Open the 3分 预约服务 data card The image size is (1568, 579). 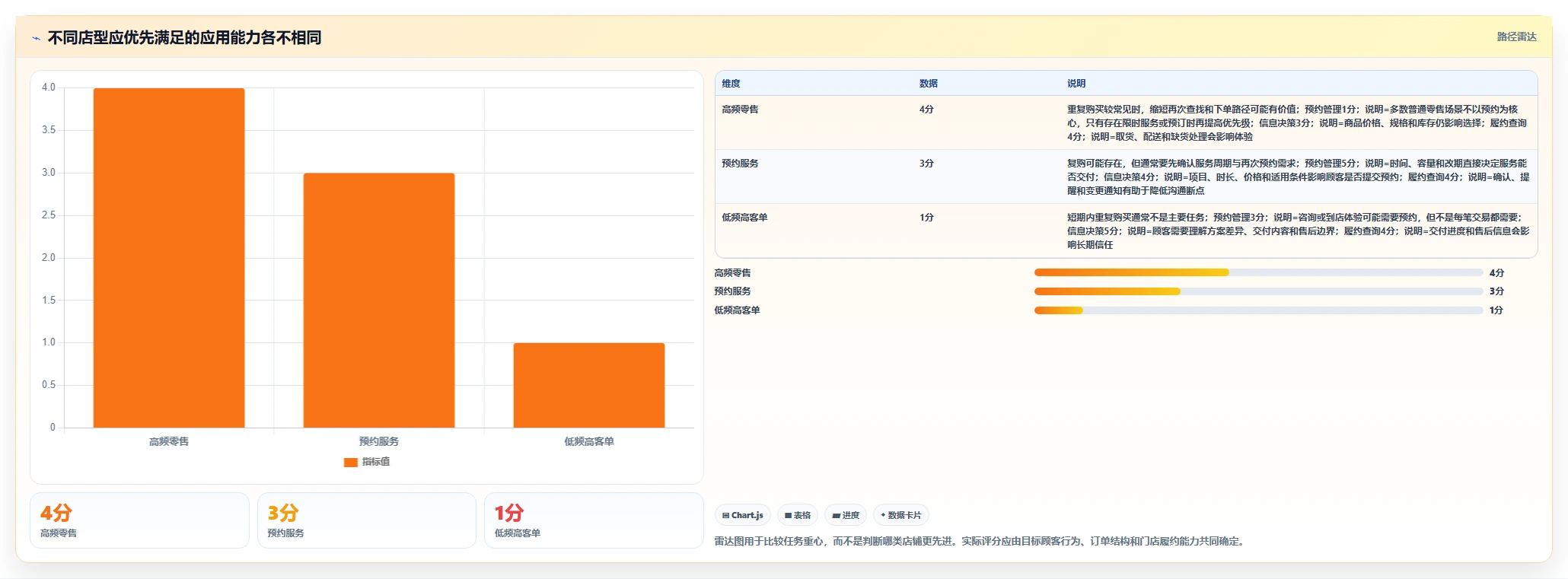point(367,520)
